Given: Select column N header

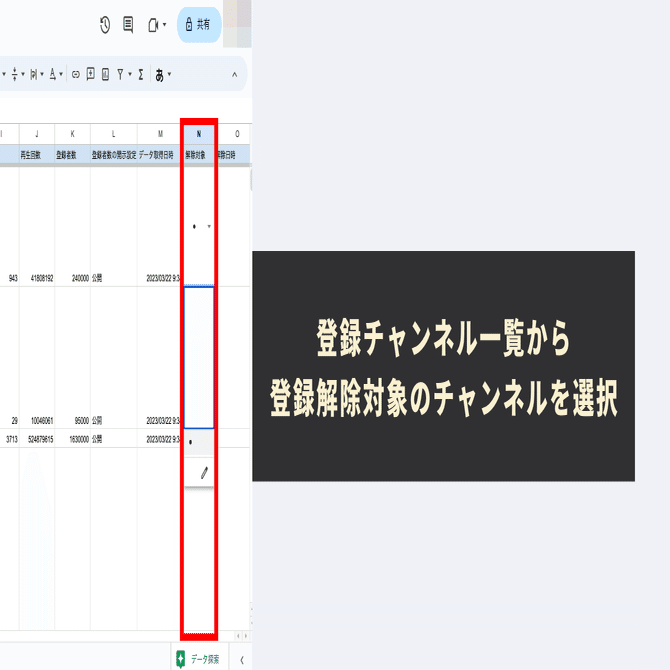Looking at the screenshot, I should pos(199,134).
